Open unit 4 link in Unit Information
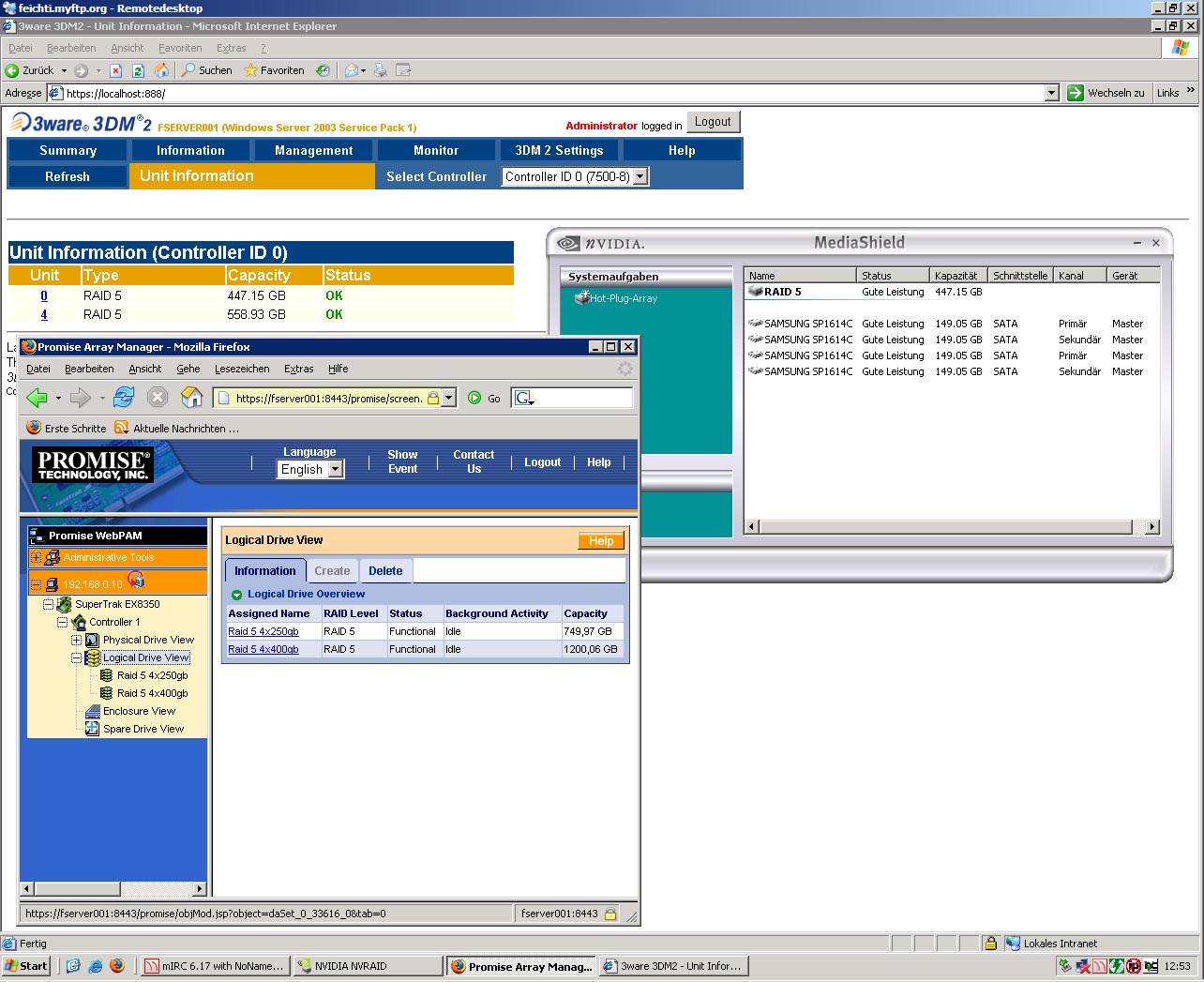This screenshot has width=1204, height=982. pyautogui.click(x=44, y=314)
